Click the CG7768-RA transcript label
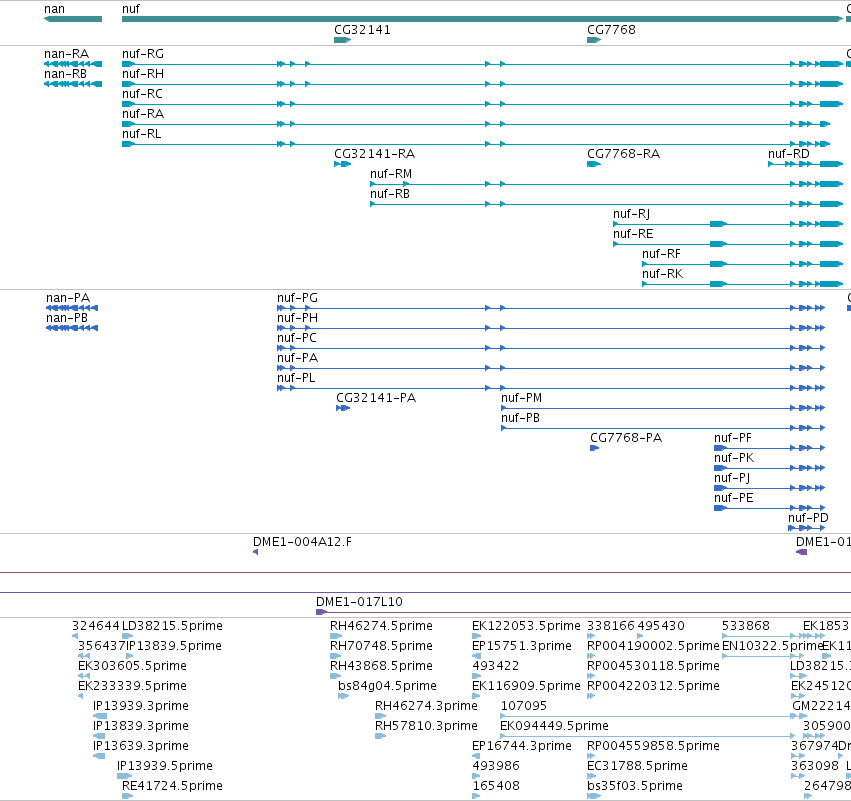 coord(624,154)
